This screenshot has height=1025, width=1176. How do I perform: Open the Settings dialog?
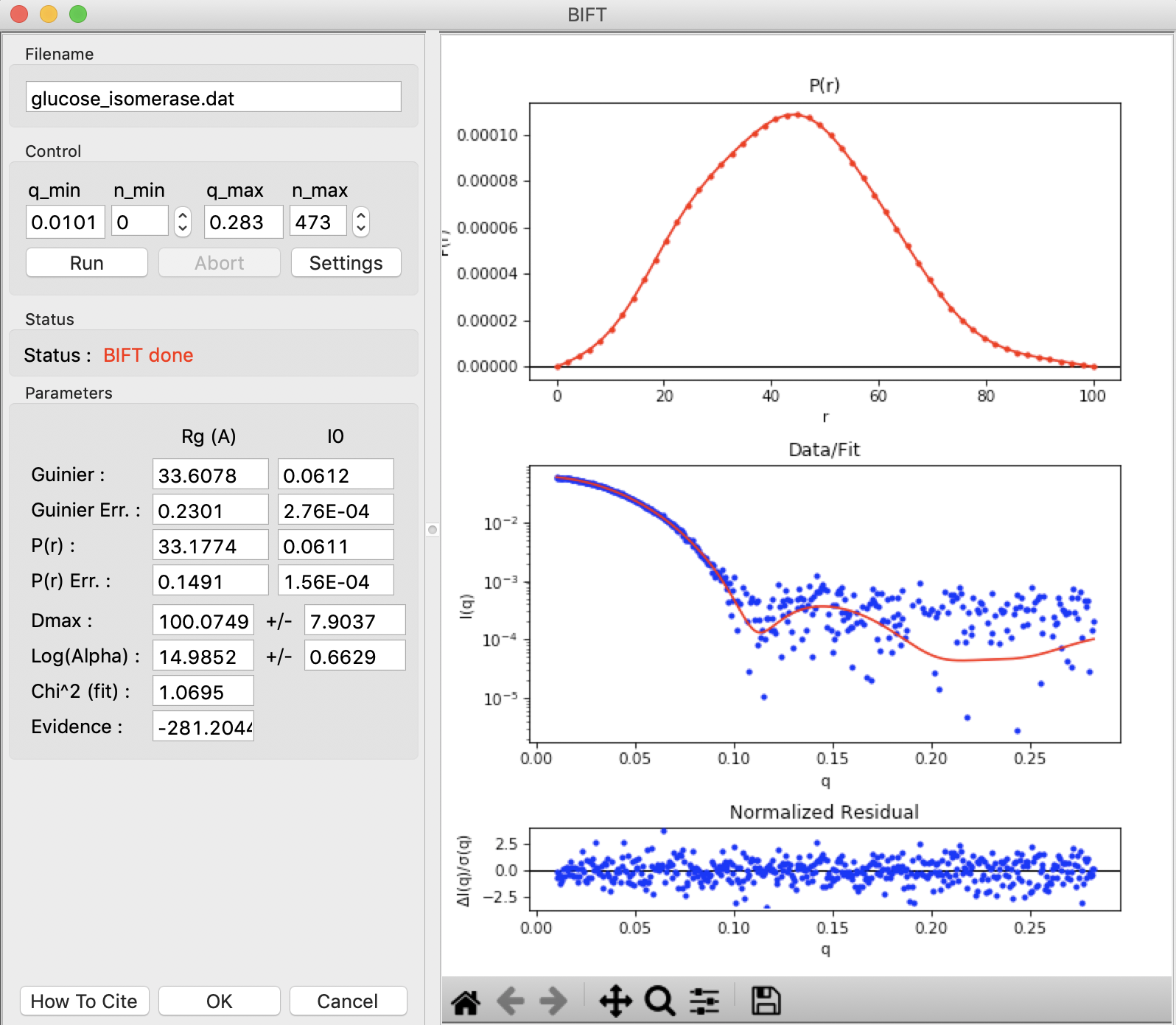click(x=346, y=263)
